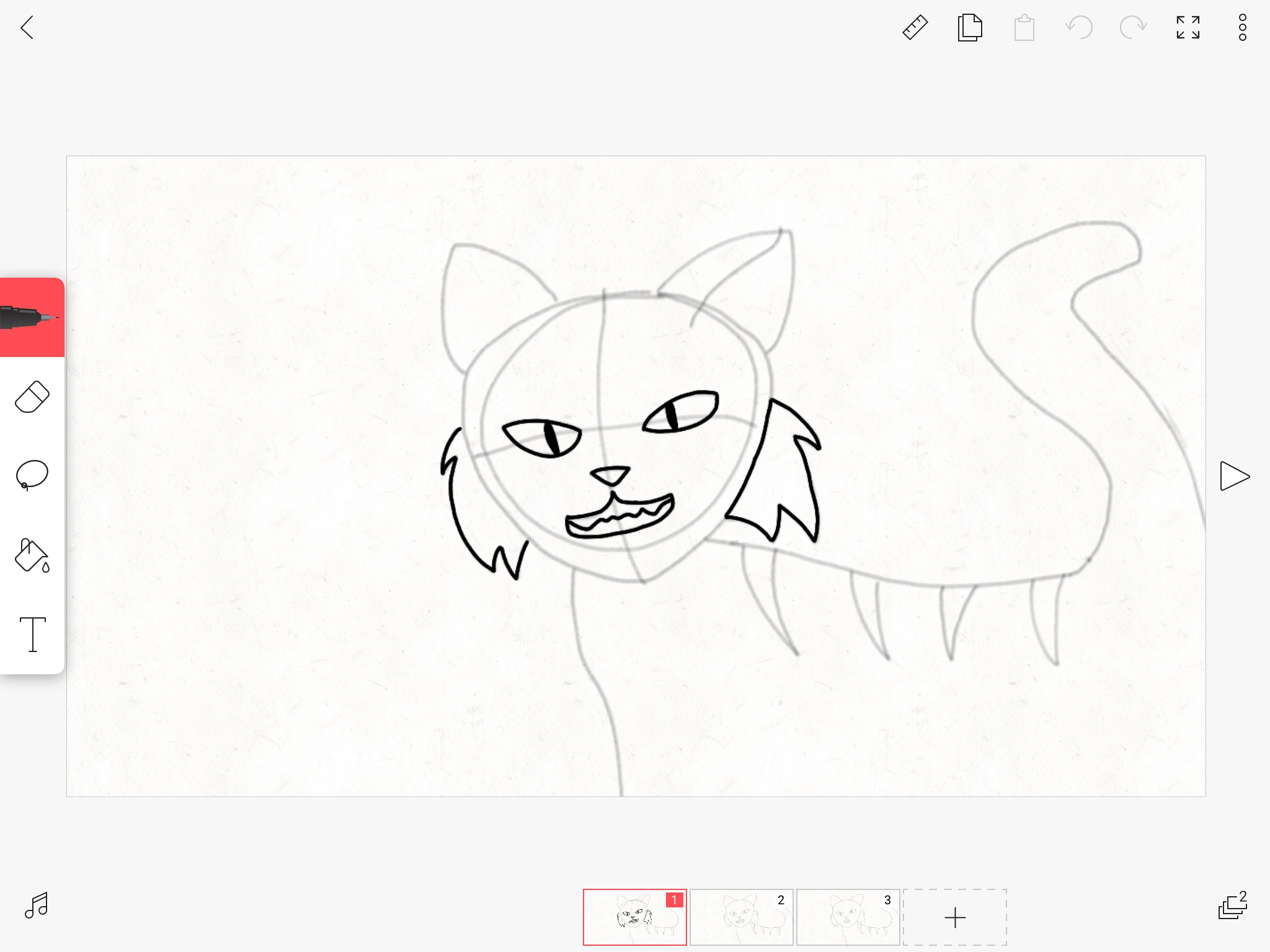Viewport: 1270px width, 952px height.
Task: Select frame 2 thumbnail
Action: click(x=741, y=917)
